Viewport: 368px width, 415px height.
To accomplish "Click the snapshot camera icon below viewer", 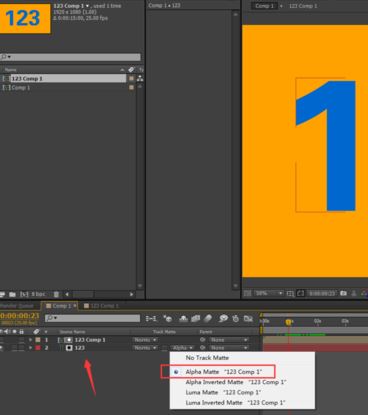I will 343,293.
